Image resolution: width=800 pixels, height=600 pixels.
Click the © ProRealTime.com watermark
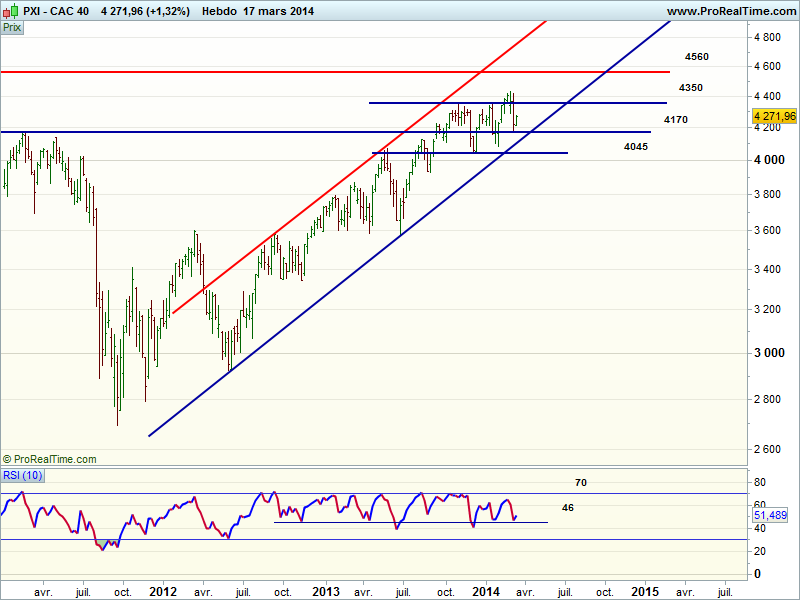(x=50, y=459)
